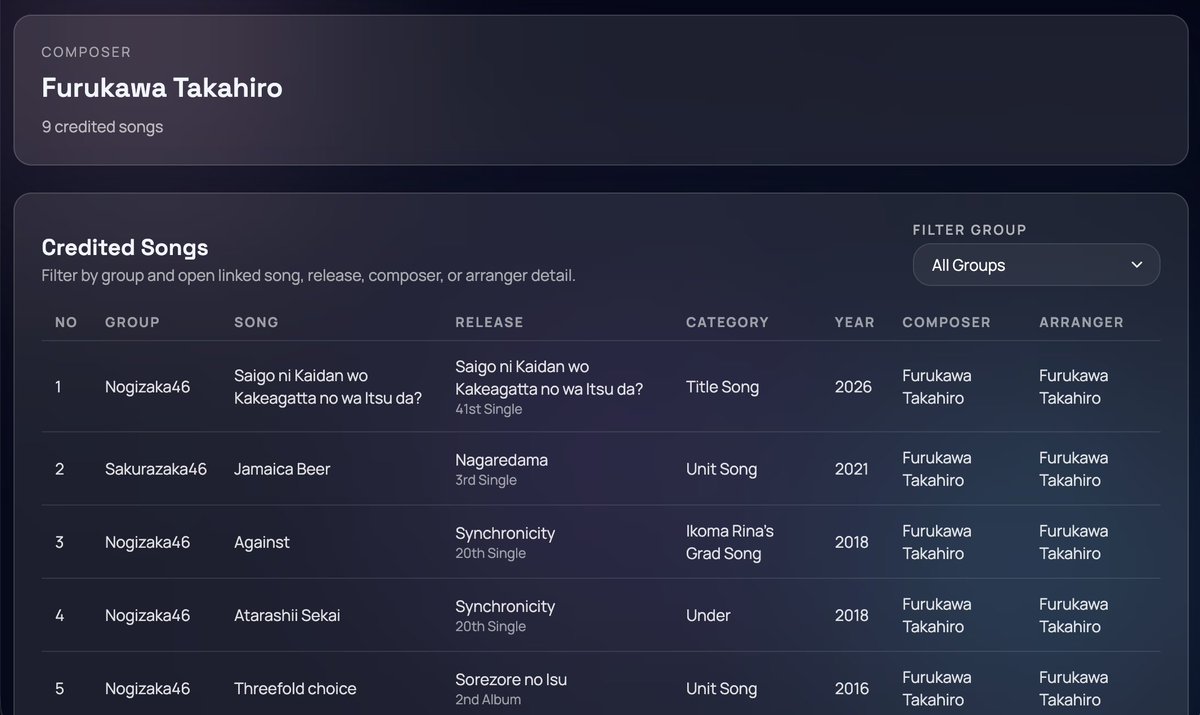Open composer Furukawa Takahiro in Against row
This screenshot has height=715, width=1200.
pyautogui.click(x=937, y=542)
